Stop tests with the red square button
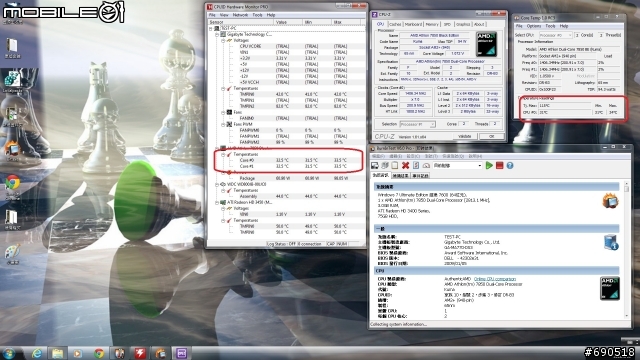 tap(499, 165)
